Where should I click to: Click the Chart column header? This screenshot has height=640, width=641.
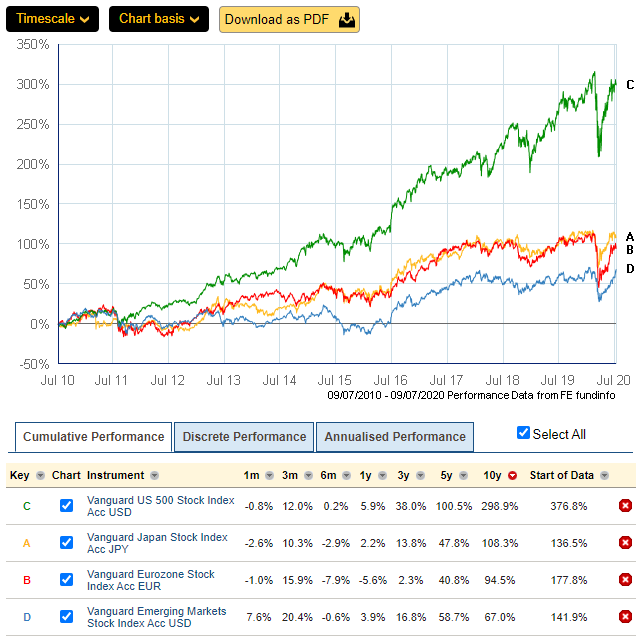pos(66,475)
